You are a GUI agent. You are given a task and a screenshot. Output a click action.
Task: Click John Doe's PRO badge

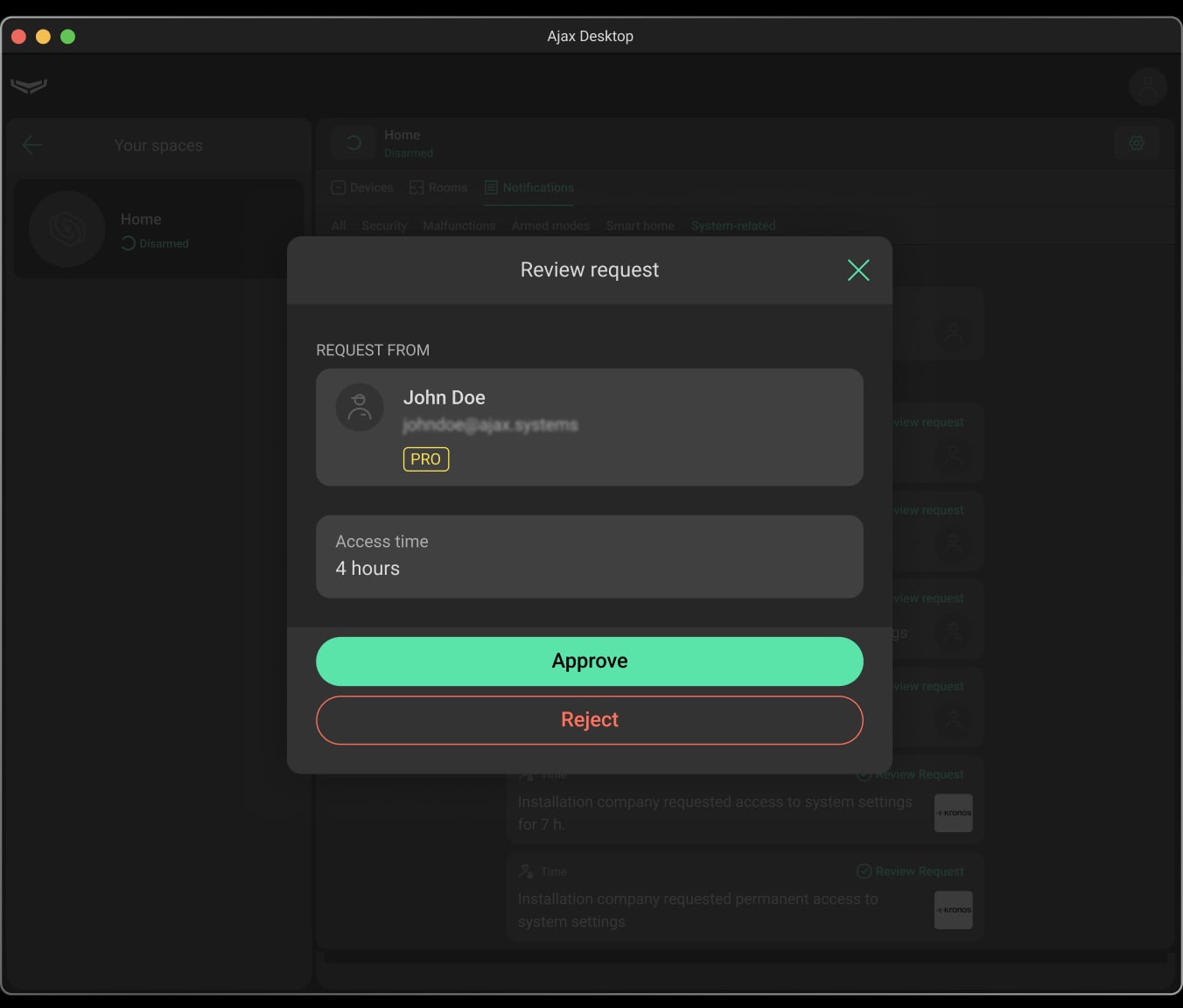coord(425,459)
